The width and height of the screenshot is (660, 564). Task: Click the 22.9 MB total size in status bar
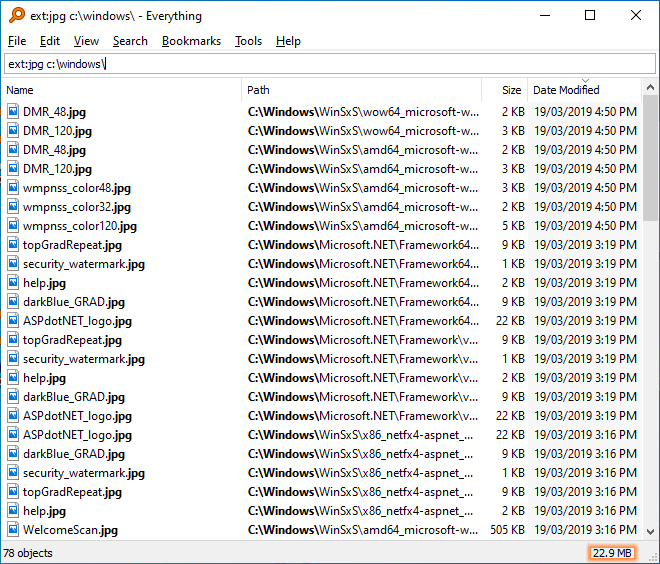coord(612,553)
